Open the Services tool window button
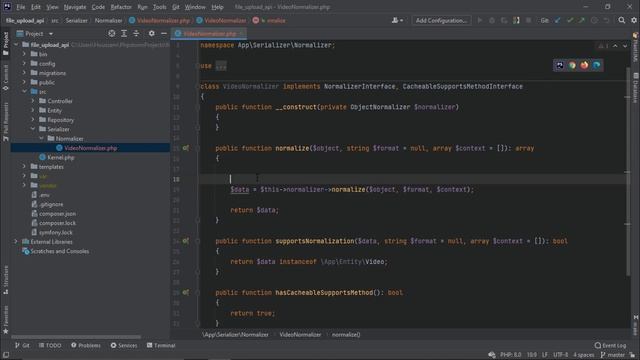Viewport: 640px width, 360px height. click(x=124, y=345)
